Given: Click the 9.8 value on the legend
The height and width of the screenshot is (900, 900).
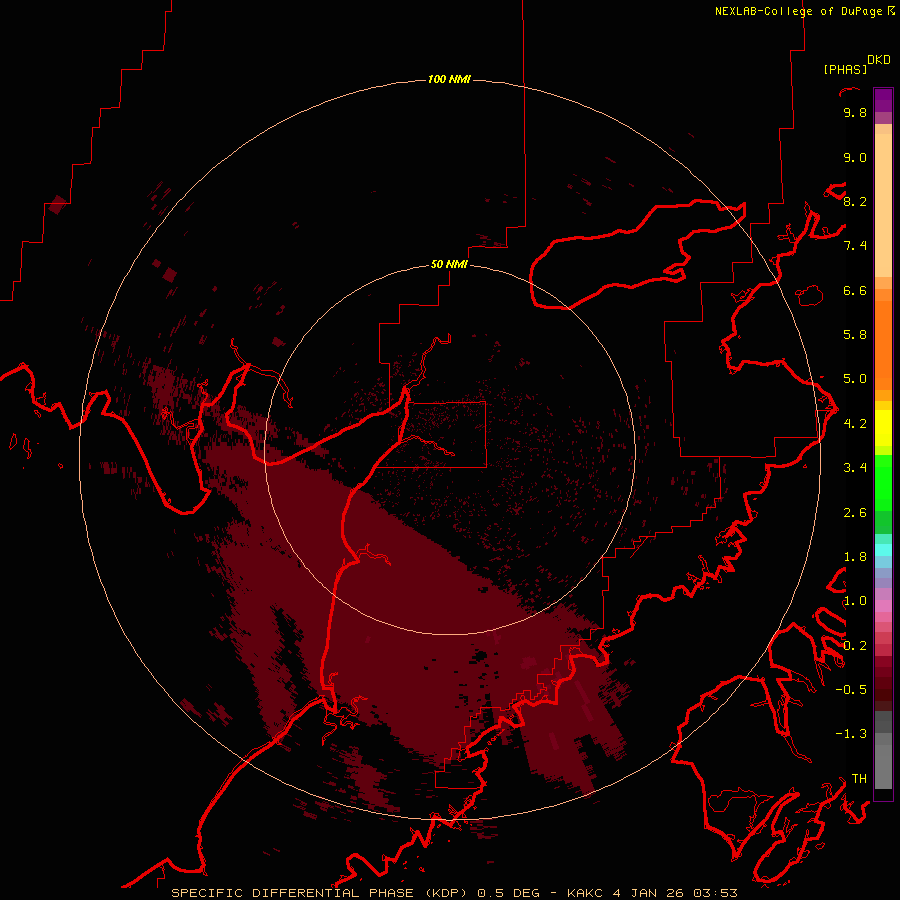Looking at the screenshot, I should (x=855, y=112).
